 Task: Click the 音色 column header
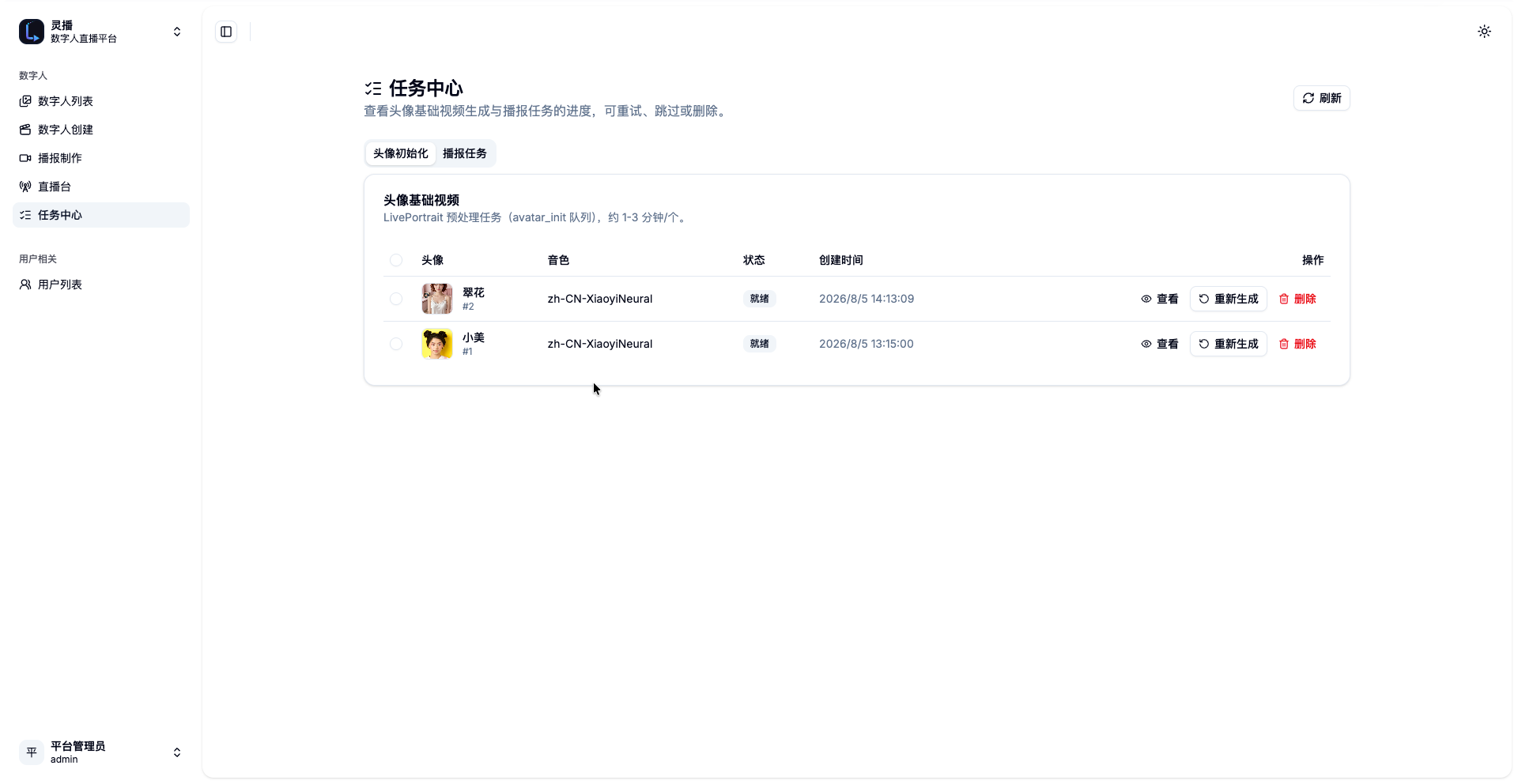coord(559,260)
